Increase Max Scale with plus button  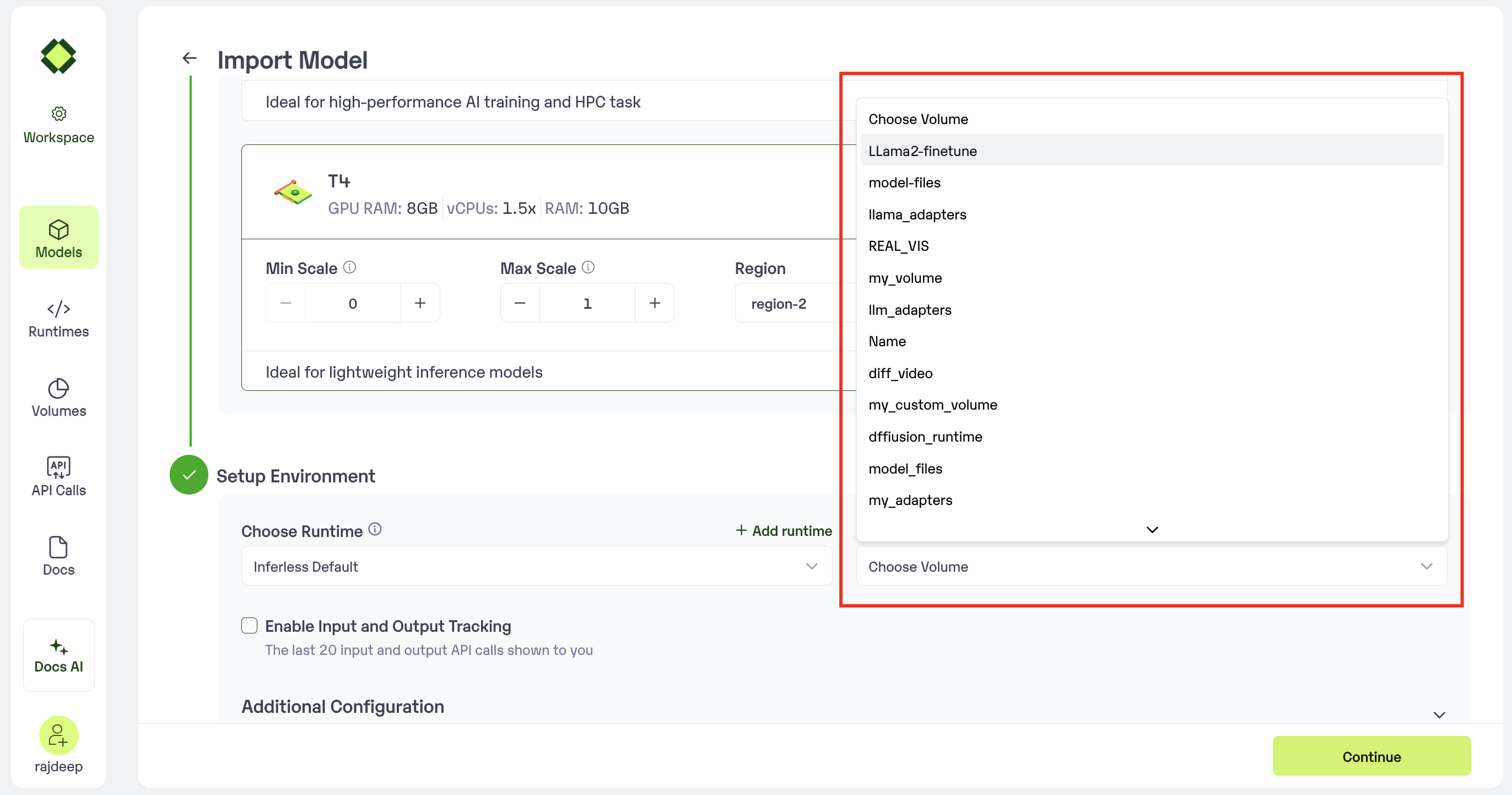pos(655,303)
